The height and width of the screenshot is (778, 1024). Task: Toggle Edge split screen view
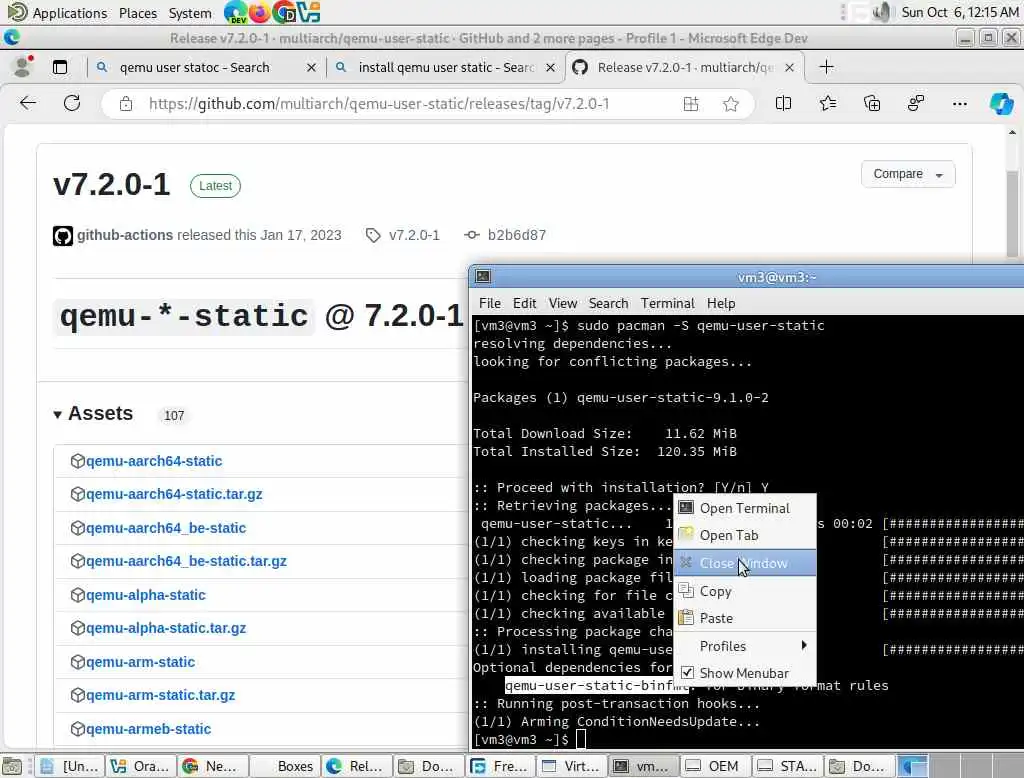783,103
